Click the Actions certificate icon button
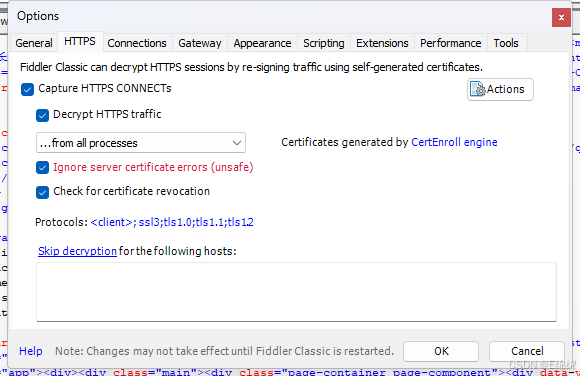Image resolution: width=580 pixels, height=376 pixels. (500, 89)
